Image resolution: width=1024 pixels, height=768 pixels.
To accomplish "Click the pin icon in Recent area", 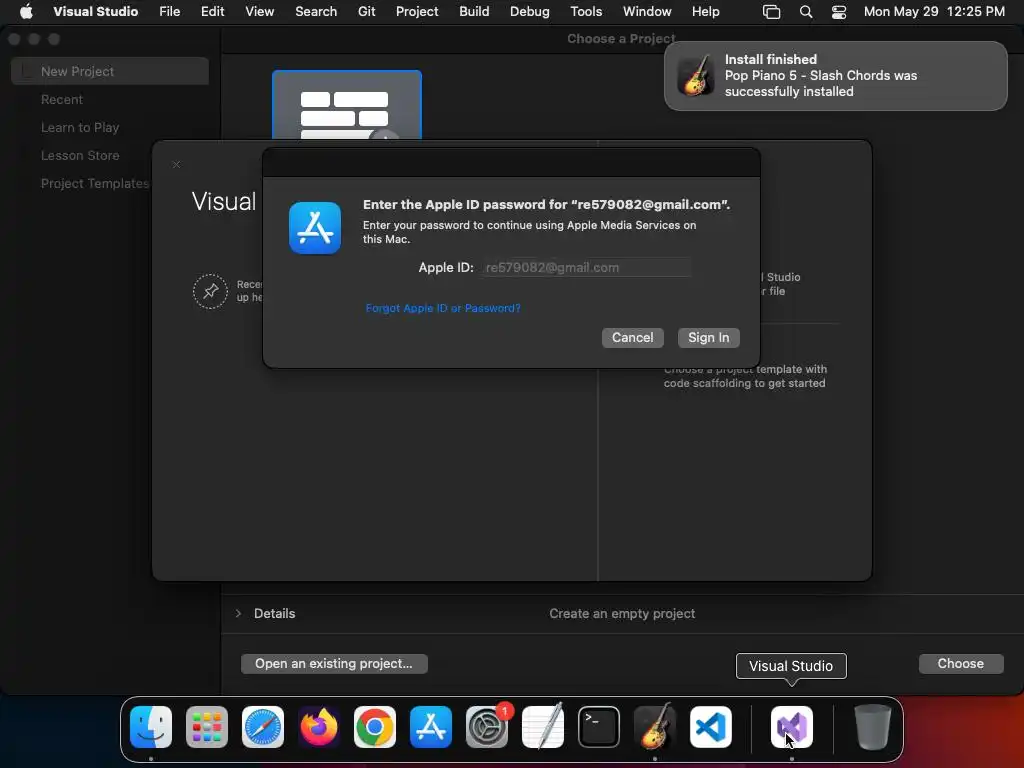I will point(210,291).
